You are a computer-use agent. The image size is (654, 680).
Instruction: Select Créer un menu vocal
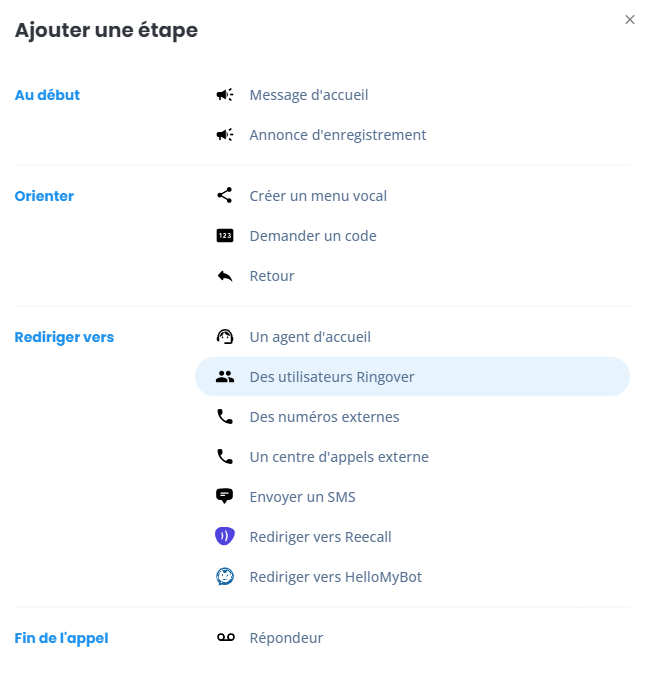click(412, 196)
